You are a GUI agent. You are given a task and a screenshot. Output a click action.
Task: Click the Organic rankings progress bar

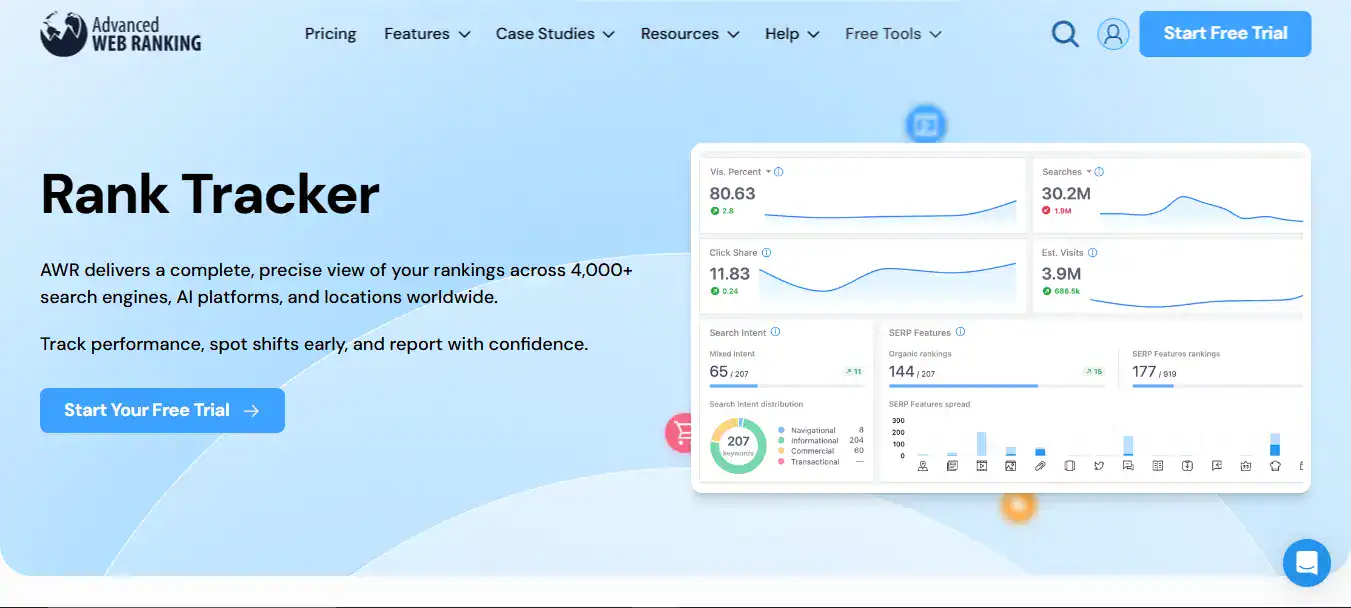[x=997, y=385]
